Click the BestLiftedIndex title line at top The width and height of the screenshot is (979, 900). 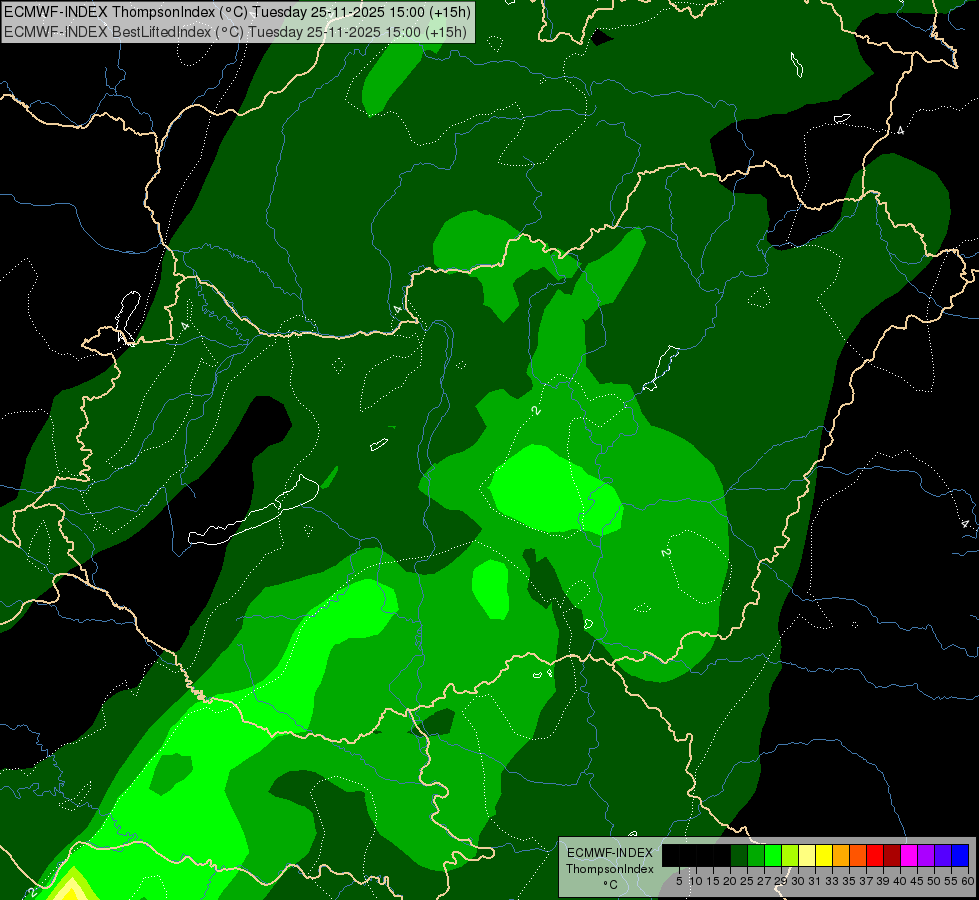click(x=235, y=32)
